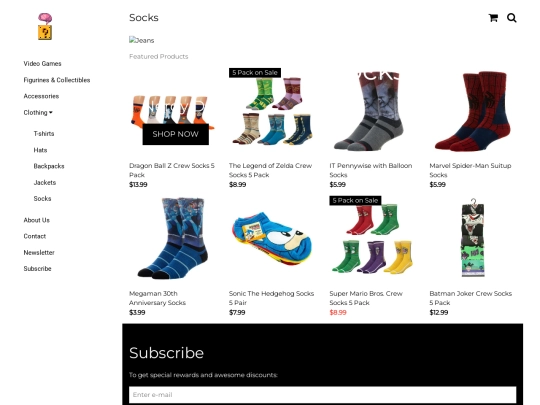
Task: Select Accessories in sidebar
Action: point(41,96)
